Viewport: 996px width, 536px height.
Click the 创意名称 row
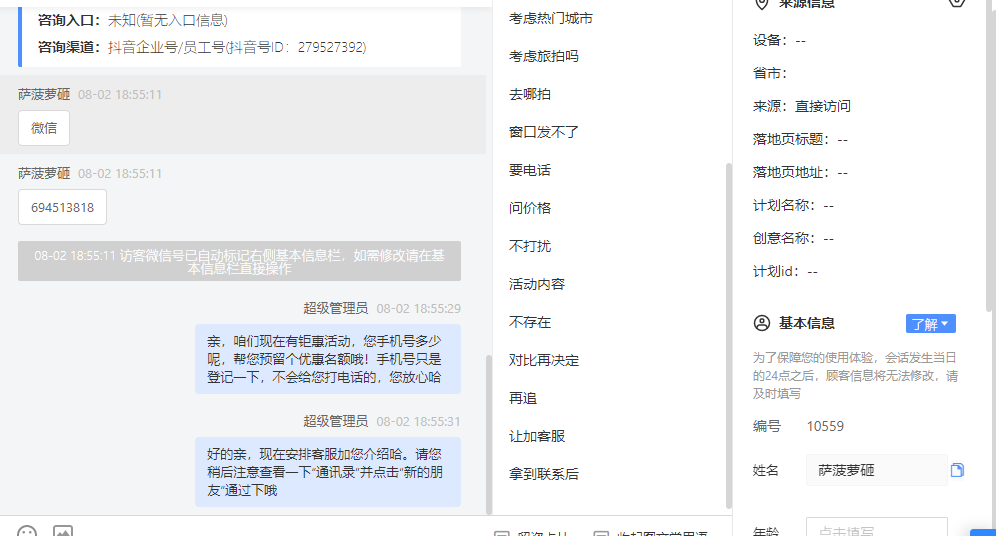[793, 238]
